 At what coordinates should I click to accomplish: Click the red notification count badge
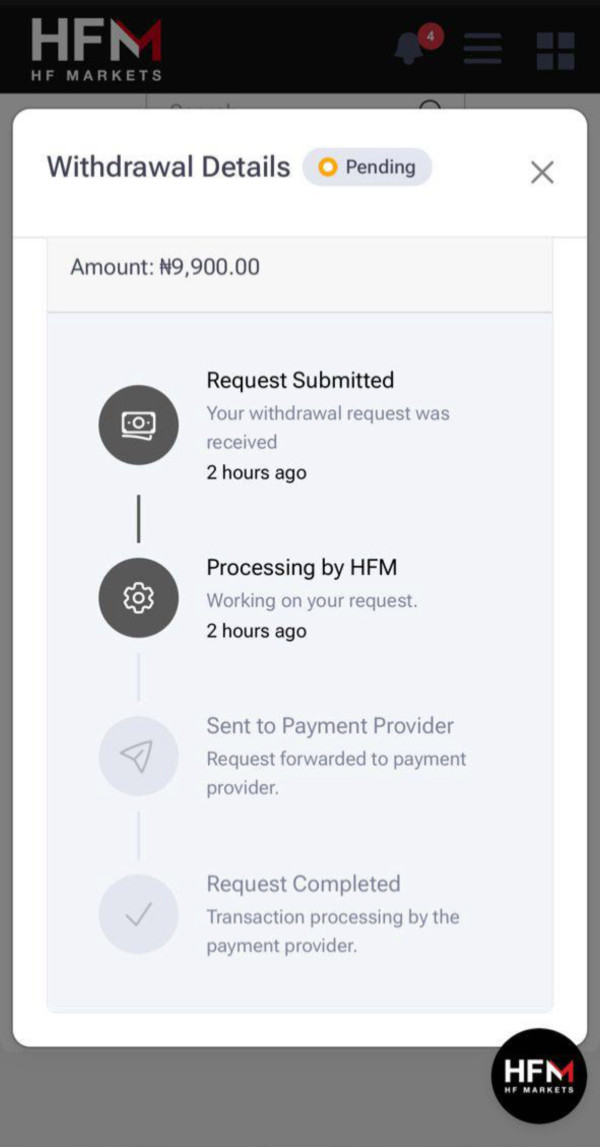[x=430, y=36]
